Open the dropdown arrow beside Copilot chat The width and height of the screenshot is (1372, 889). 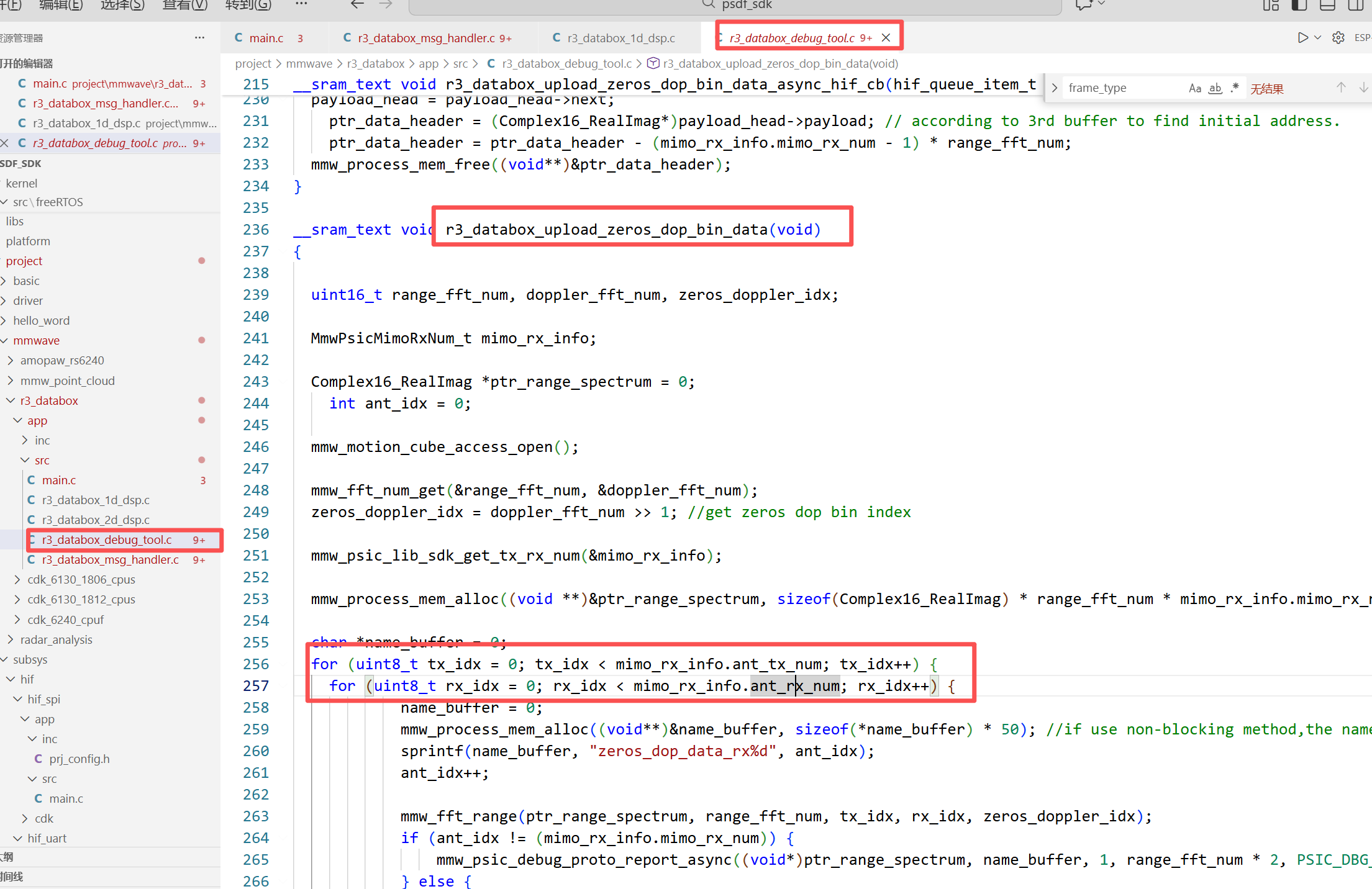pos(1101,4)
